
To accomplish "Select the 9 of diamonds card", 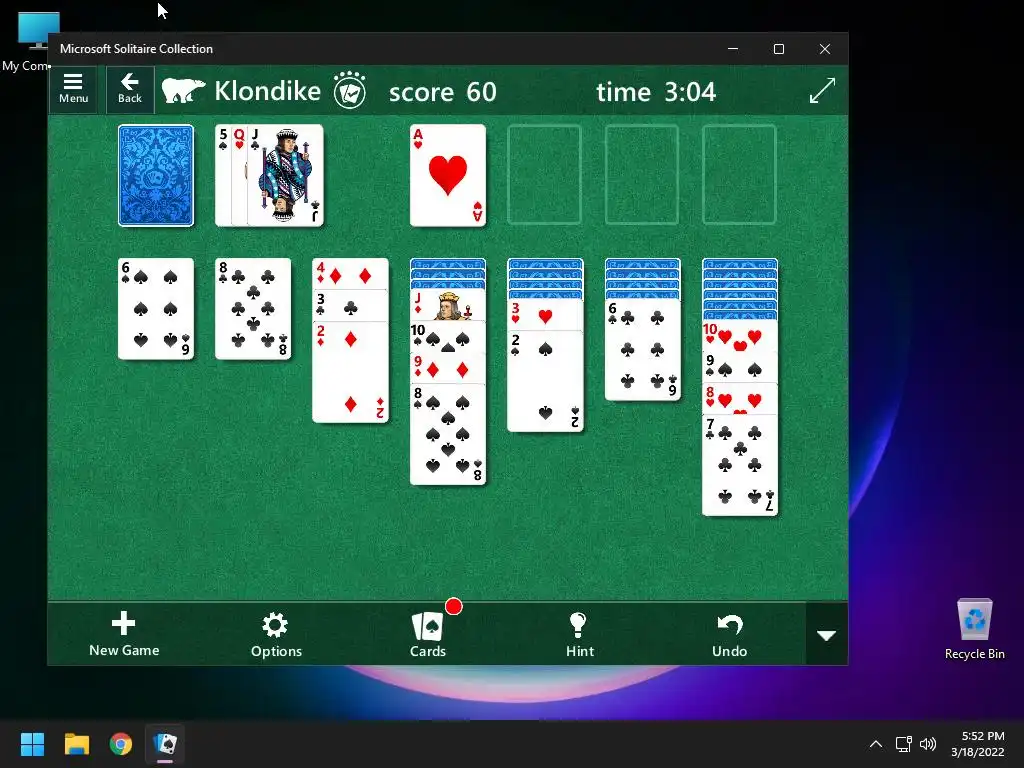I will (x=448, y=368).
